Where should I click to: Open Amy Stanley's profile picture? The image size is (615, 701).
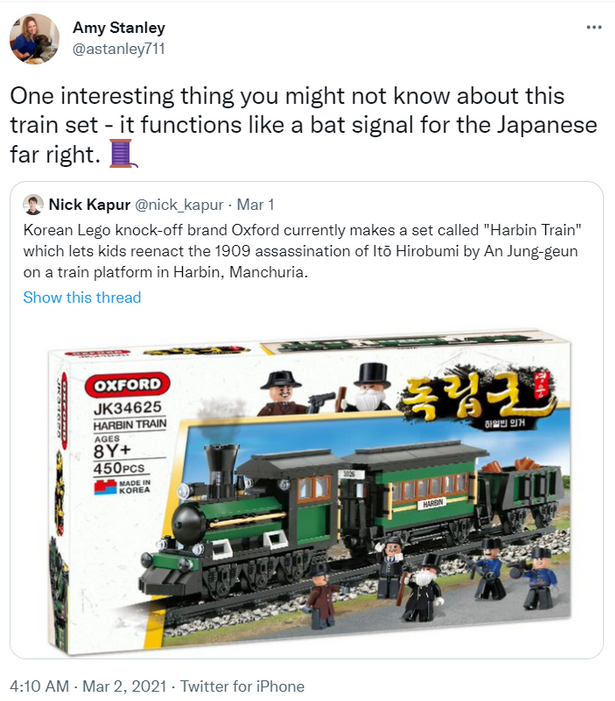coord(34,39)
